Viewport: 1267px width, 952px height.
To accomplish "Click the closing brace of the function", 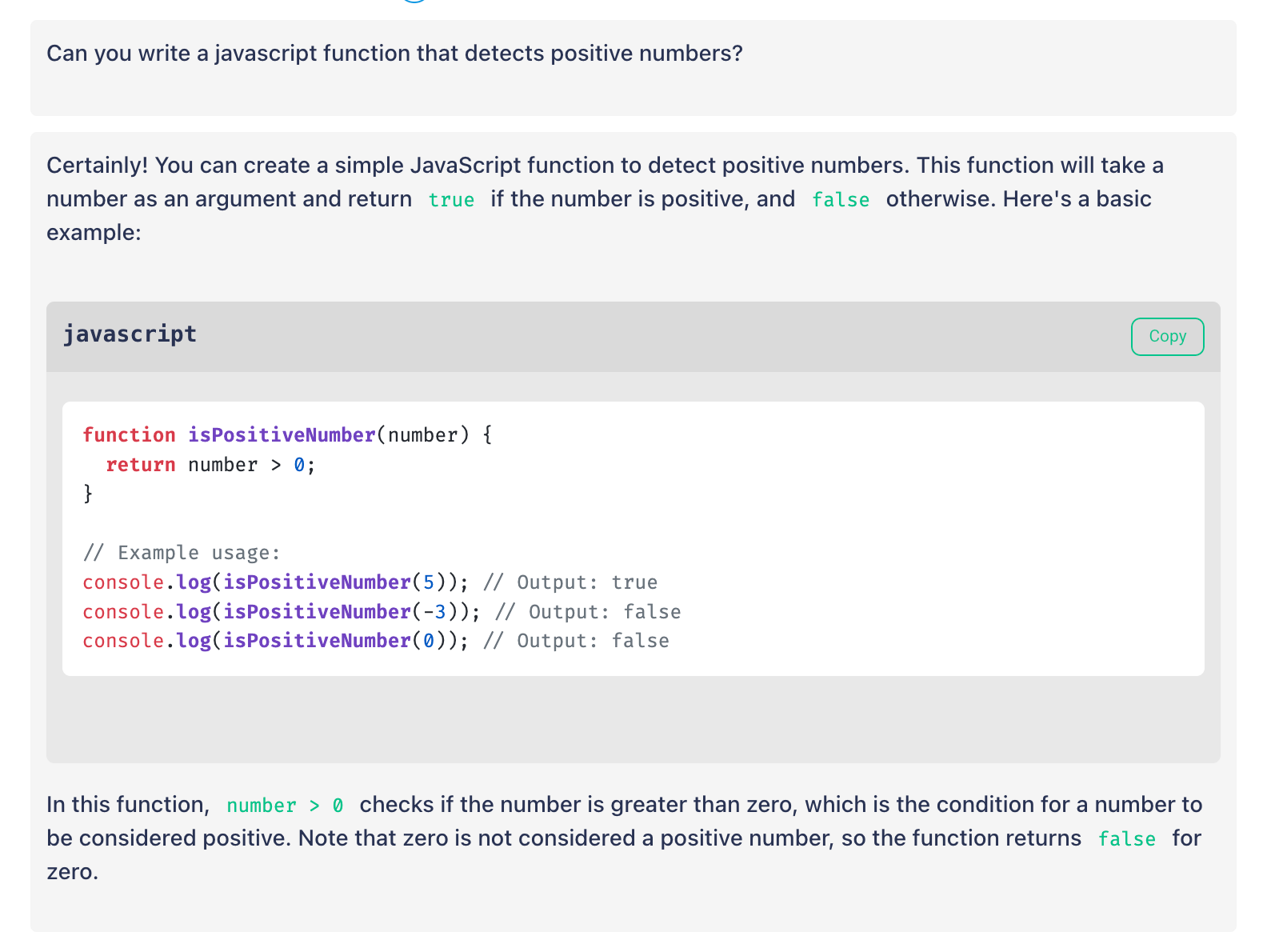I will coord(88,494).
